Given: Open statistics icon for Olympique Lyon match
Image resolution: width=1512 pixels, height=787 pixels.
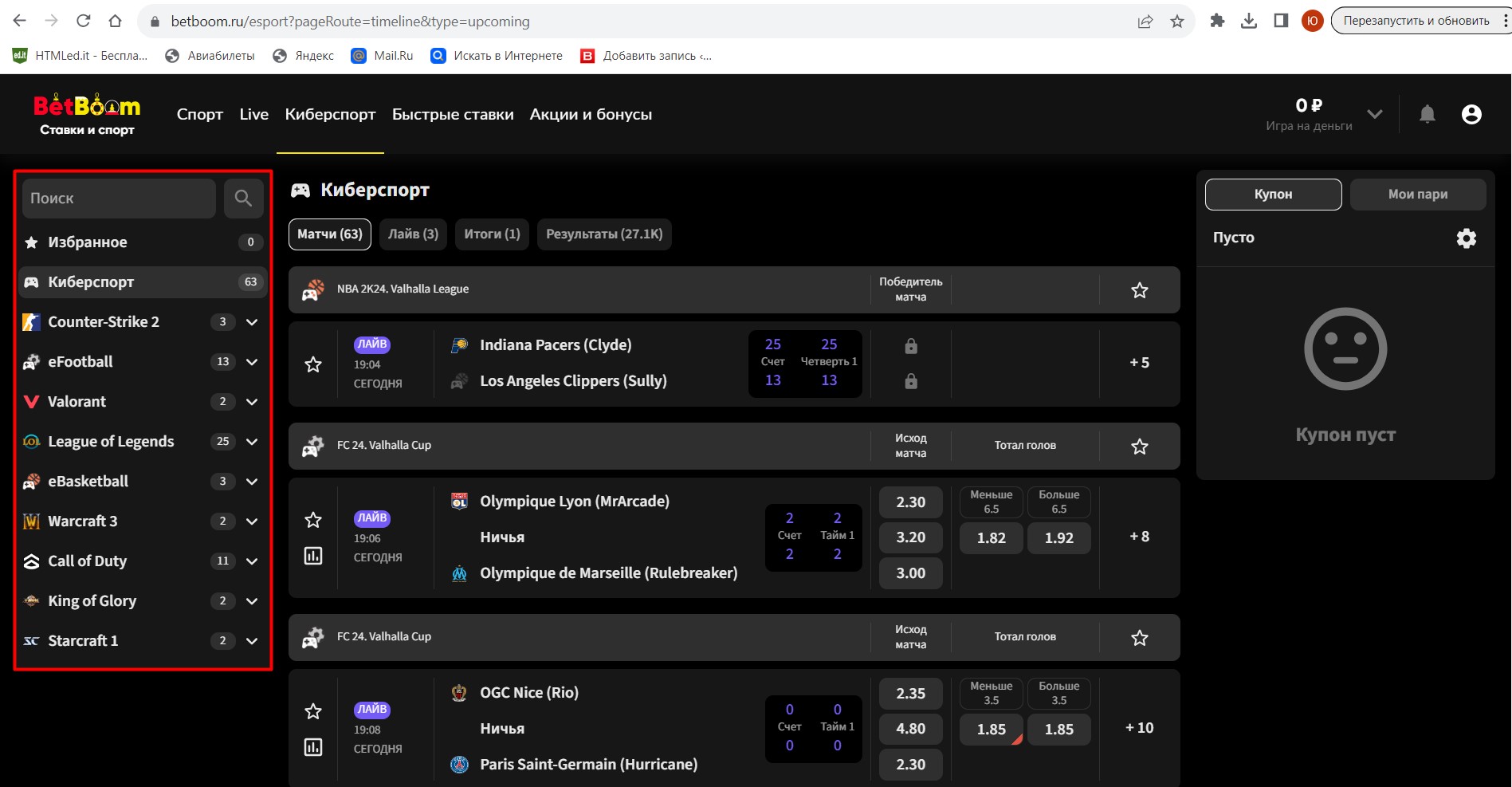Looking at the screenshot, I should pyautogui.click(x=313, y=556).
